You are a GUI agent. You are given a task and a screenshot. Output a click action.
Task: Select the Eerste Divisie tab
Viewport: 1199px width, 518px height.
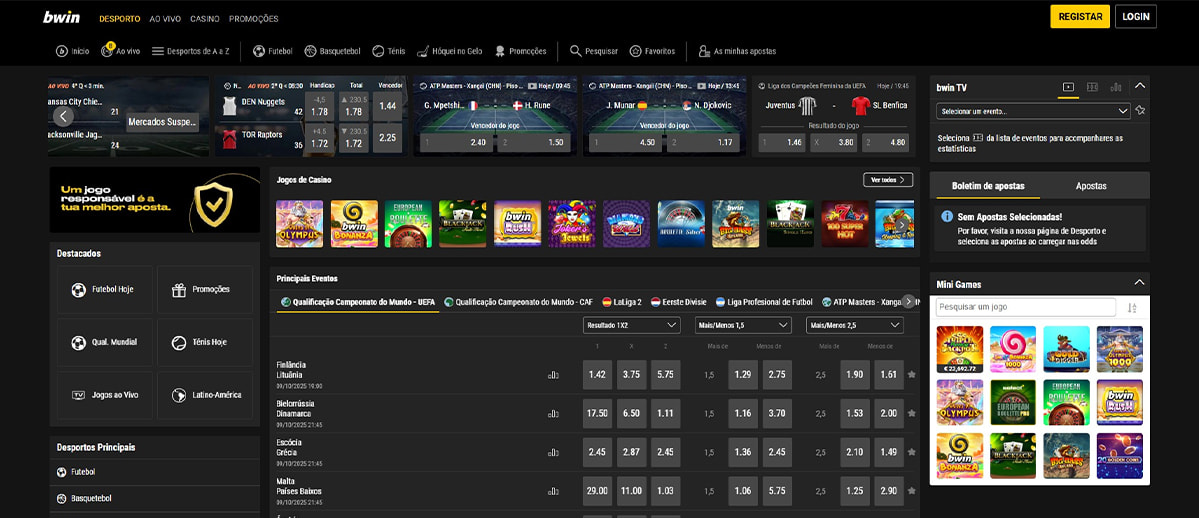click(x=679, y=302)
